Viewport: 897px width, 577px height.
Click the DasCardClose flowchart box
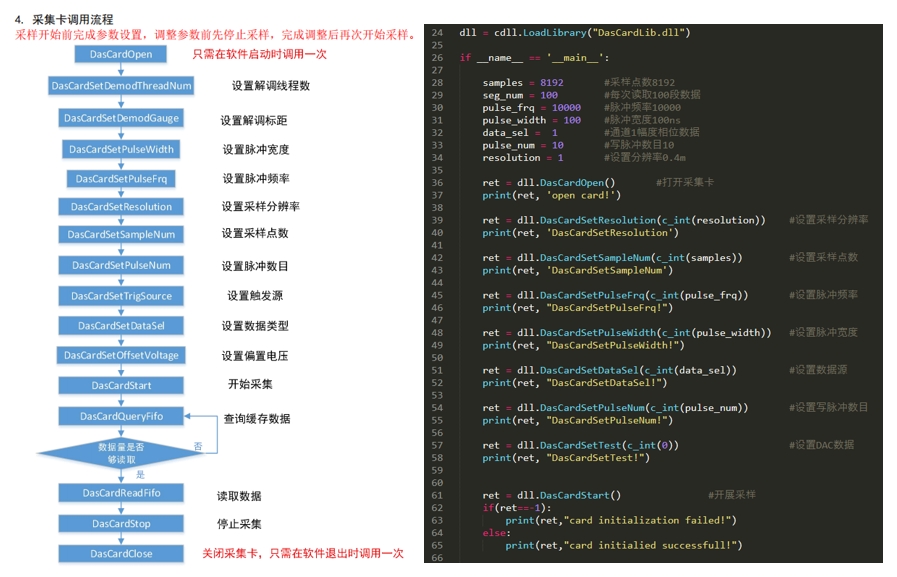(121, 554)
